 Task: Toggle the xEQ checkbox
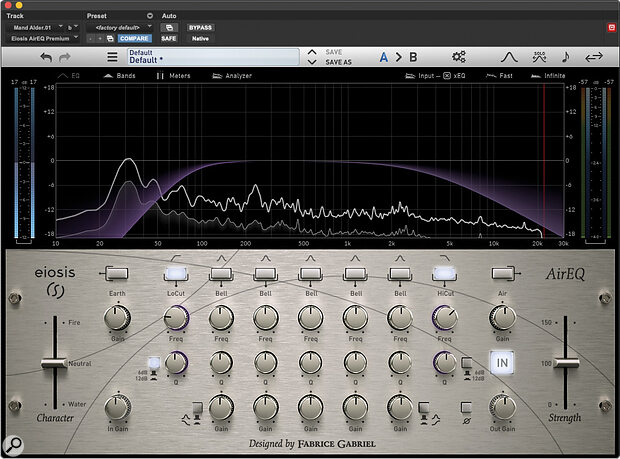pos(447,76)
